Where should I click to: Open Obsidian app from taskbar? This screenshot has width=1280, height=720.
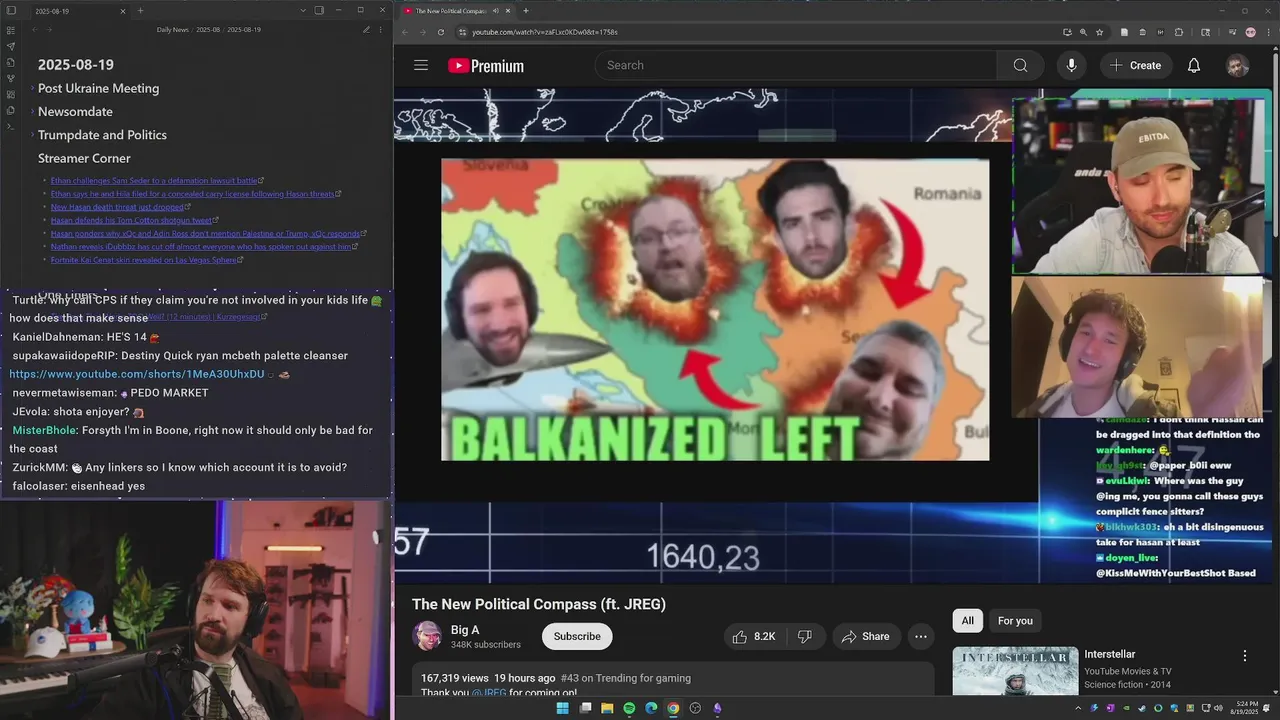717,708
